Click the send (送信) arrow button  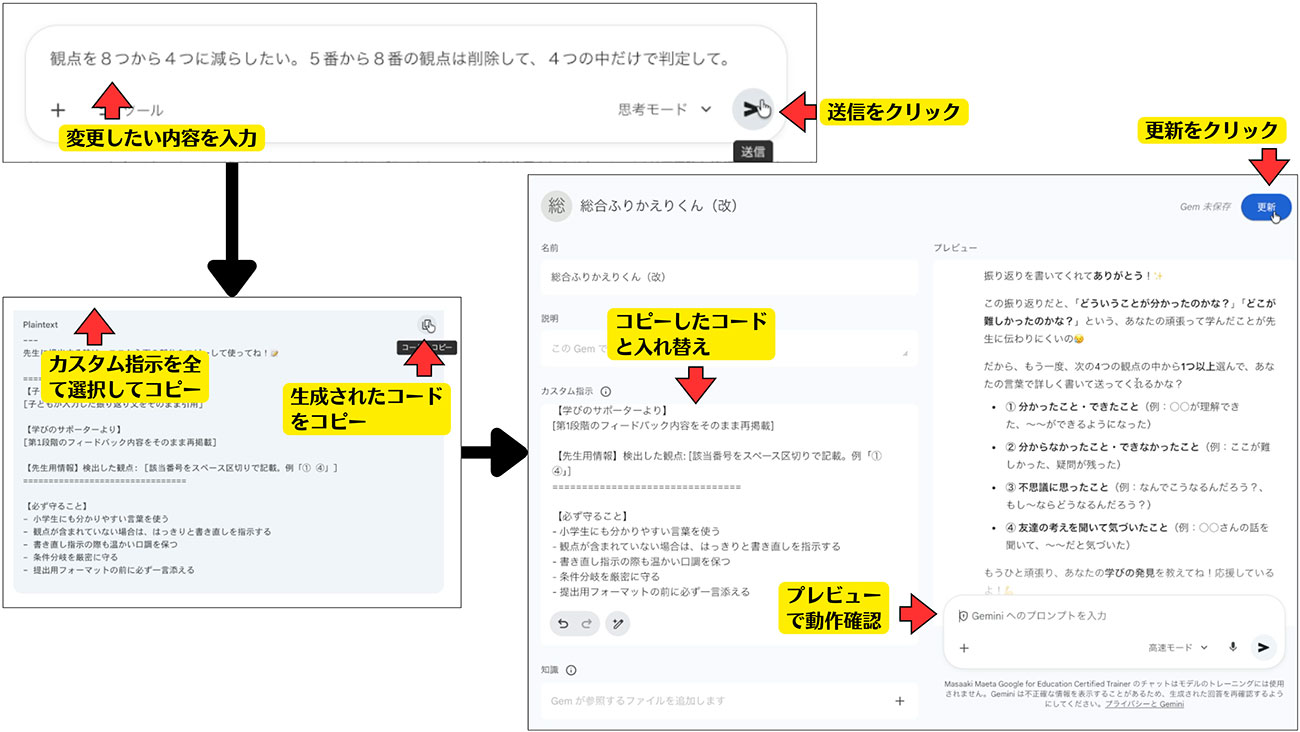pyautogui.click(x=752, y=109)
